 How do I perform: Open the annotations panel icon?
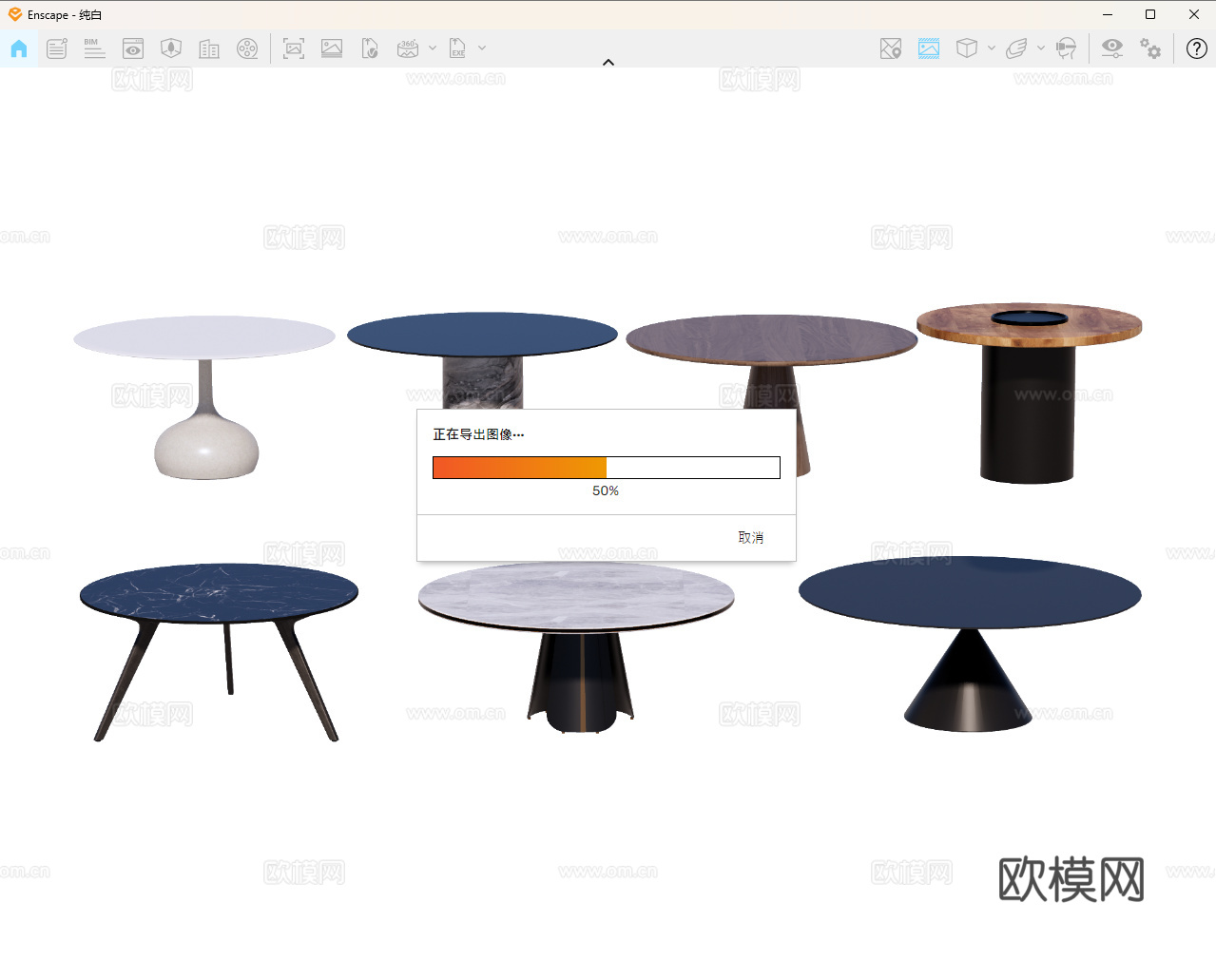point(57,48)
